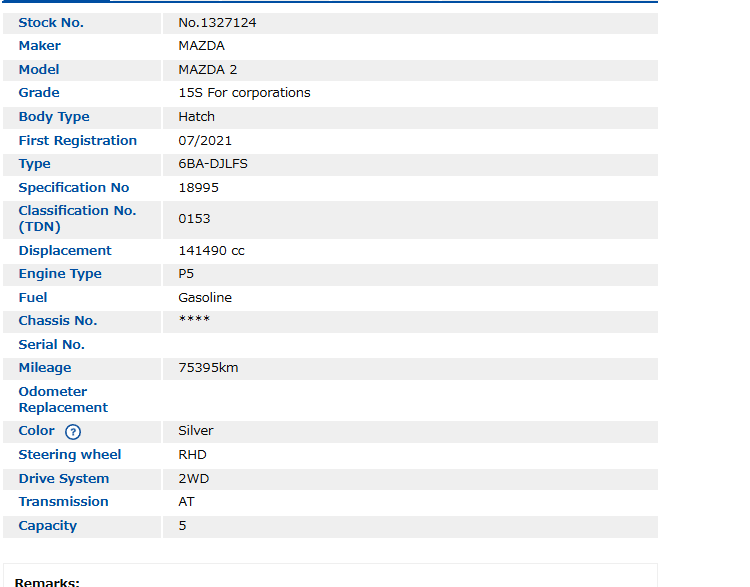Select the type code 6BA-DJLFS
The height and width of the screenshot is (587, 750).
(x=212, y=164)
